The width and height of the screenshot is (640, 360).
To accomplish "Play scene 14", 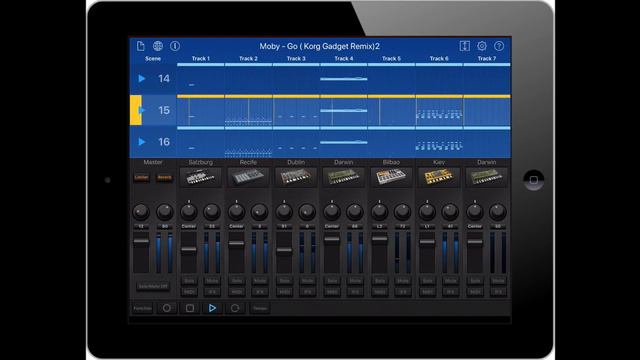I will point(142,78).
